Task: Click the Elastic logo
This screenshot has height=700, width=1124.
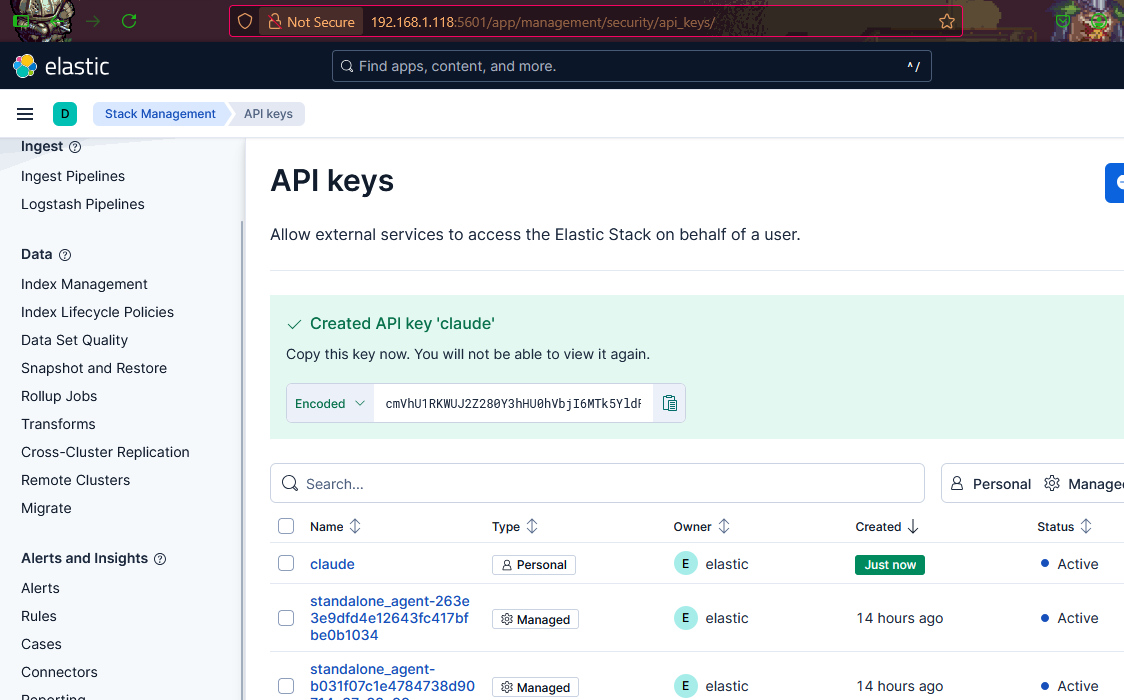Action: point(61,67)
